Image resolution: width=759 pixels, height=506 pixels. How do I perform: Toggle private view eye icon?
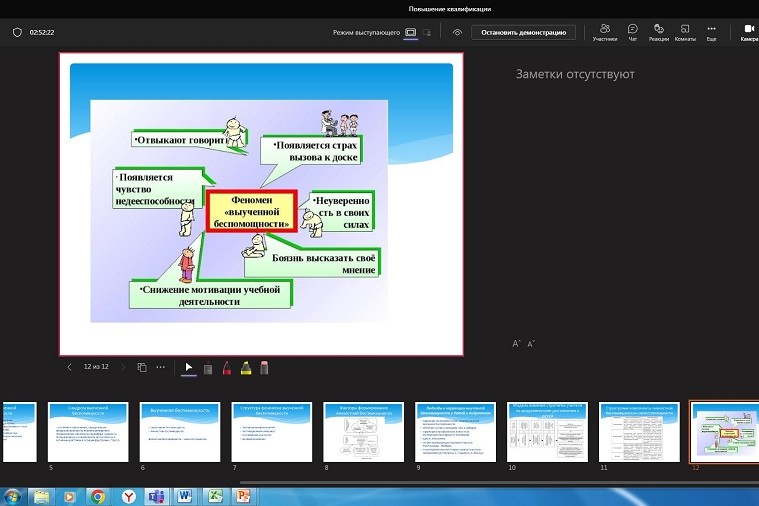click(457, 32)
